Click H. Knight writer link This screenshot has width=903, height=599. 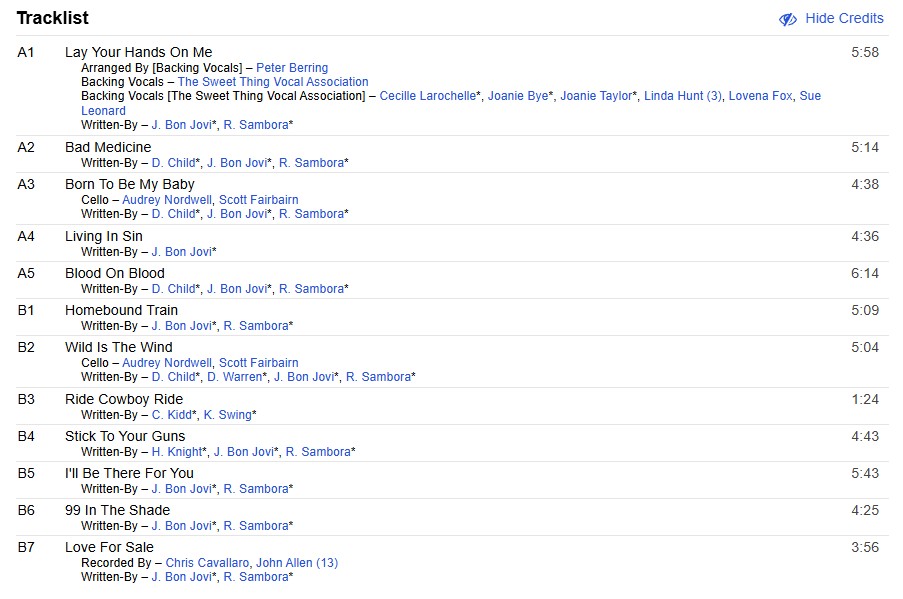pos(176,451)
